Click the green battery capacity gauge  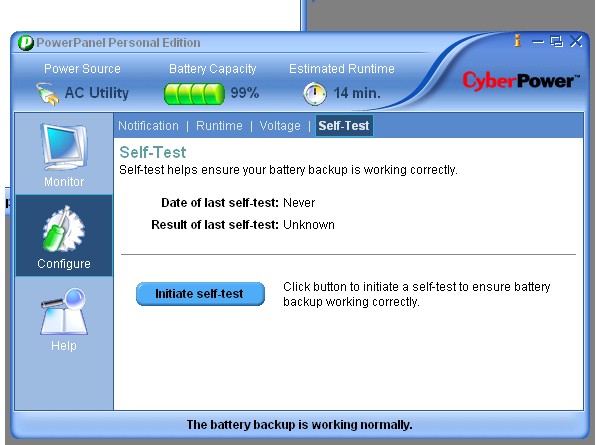coord(194,94)
